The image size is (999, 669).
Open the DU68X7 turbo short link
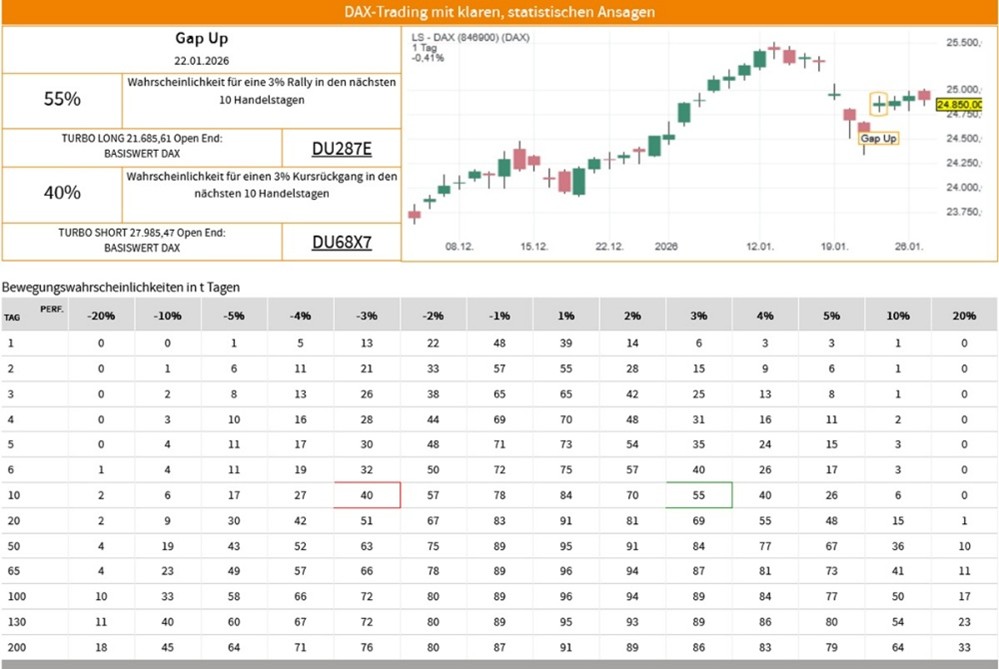[x=341, y=241]
